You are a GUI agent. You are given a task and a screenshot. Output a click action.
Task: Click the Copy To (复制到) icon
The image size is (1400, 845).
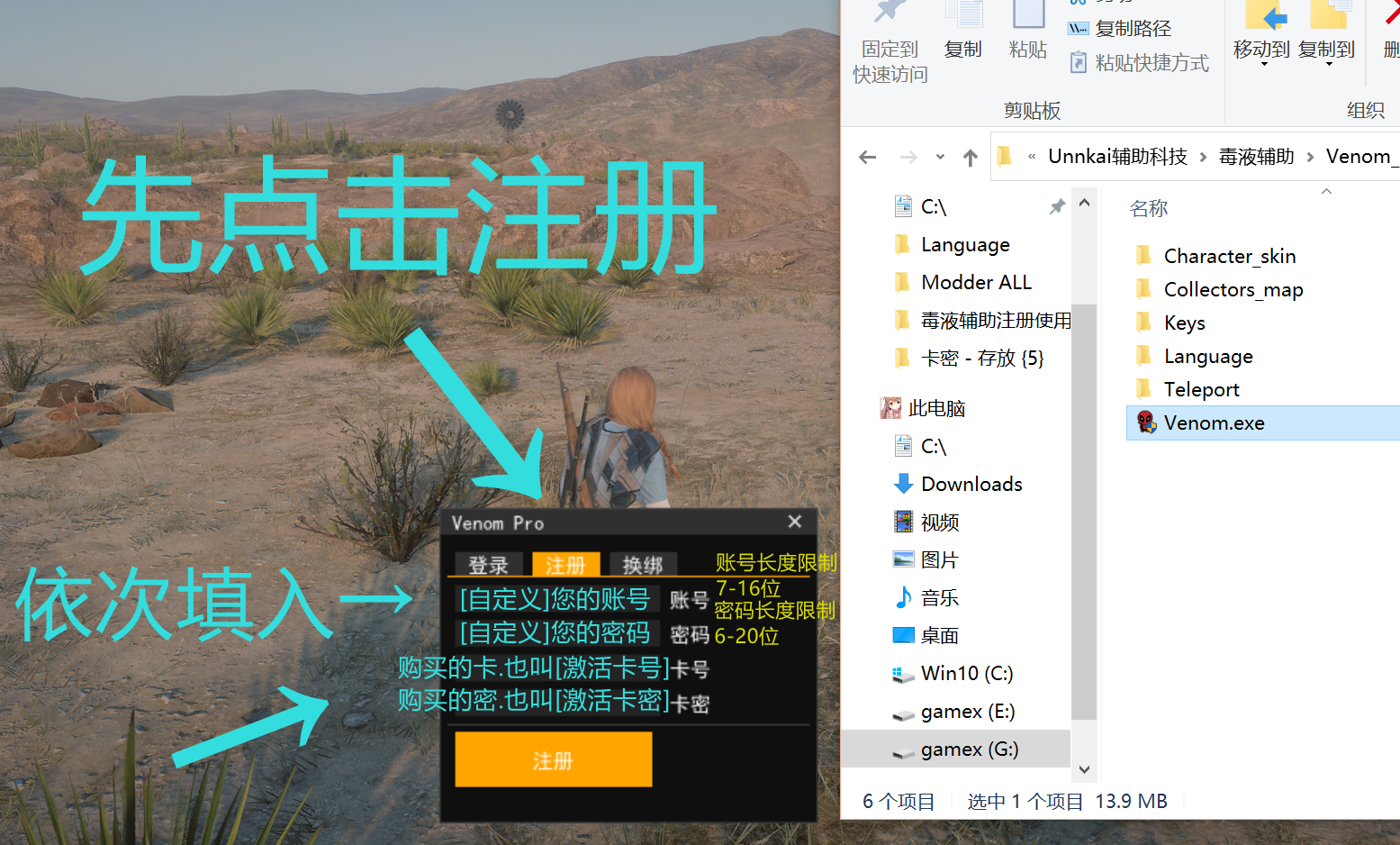[1329, 14]
